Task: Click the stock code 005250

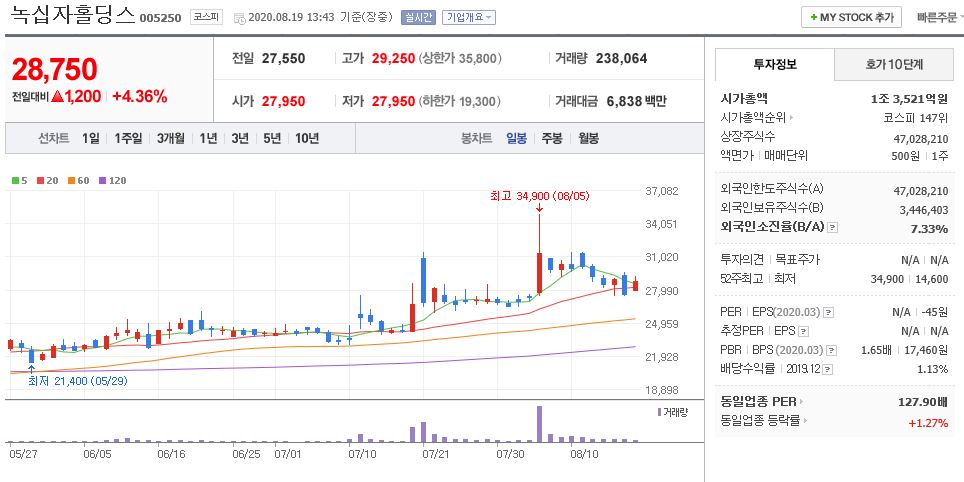Action: click(160, 18)
